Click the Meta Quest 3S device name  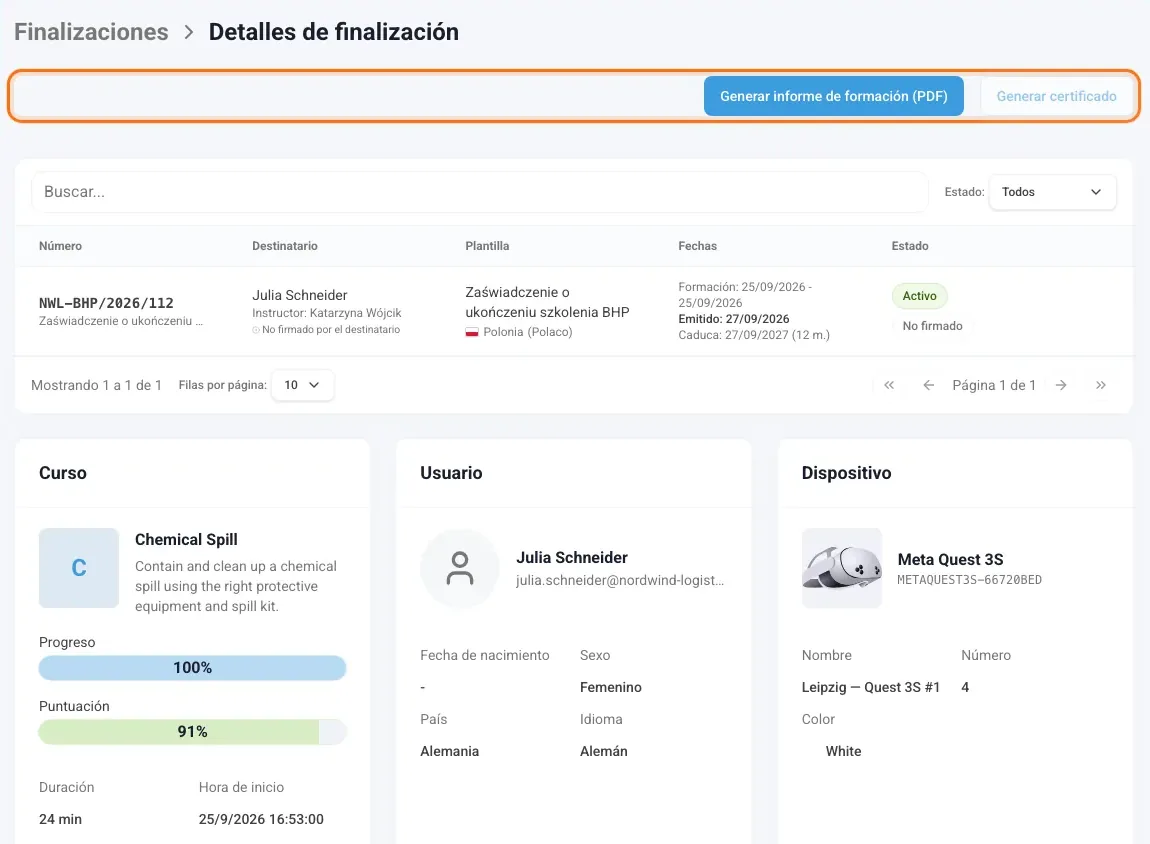click(x=951, y=559)
